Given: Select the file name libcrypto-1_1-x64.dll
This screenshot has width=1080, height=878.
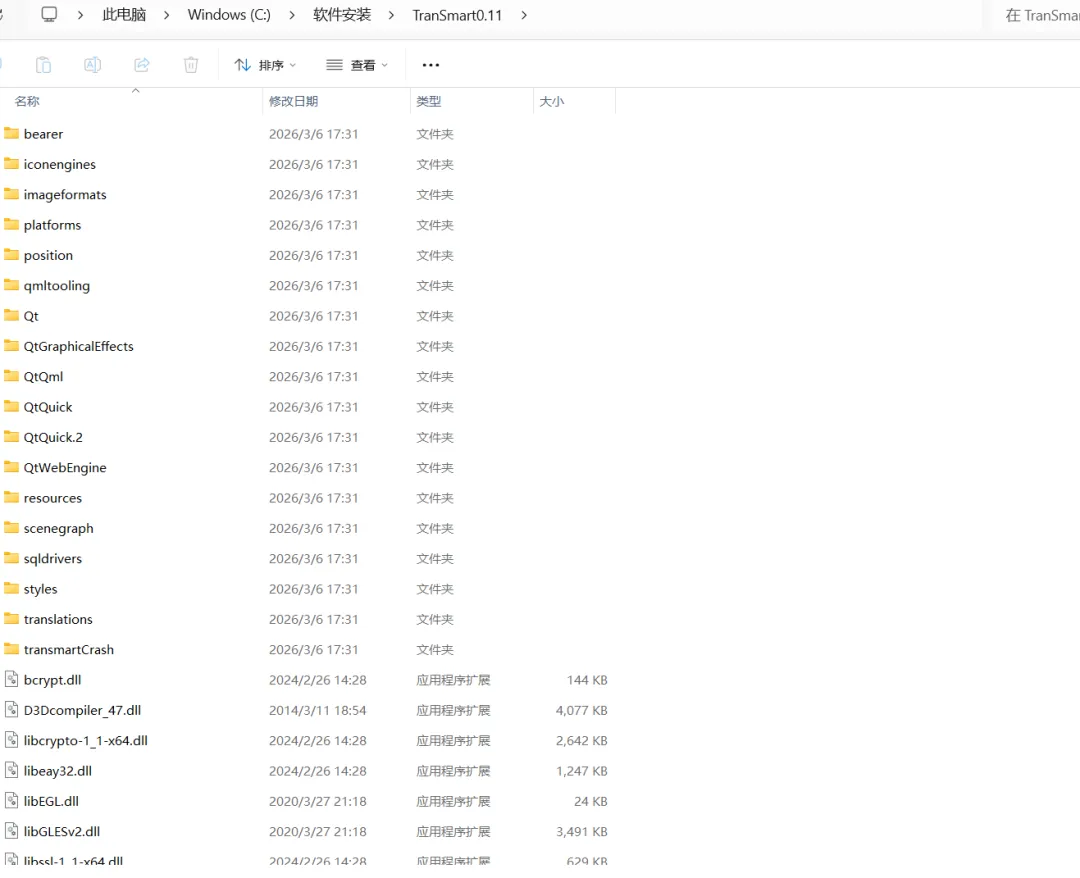Looking at the screenshot, I should point(85,741).
